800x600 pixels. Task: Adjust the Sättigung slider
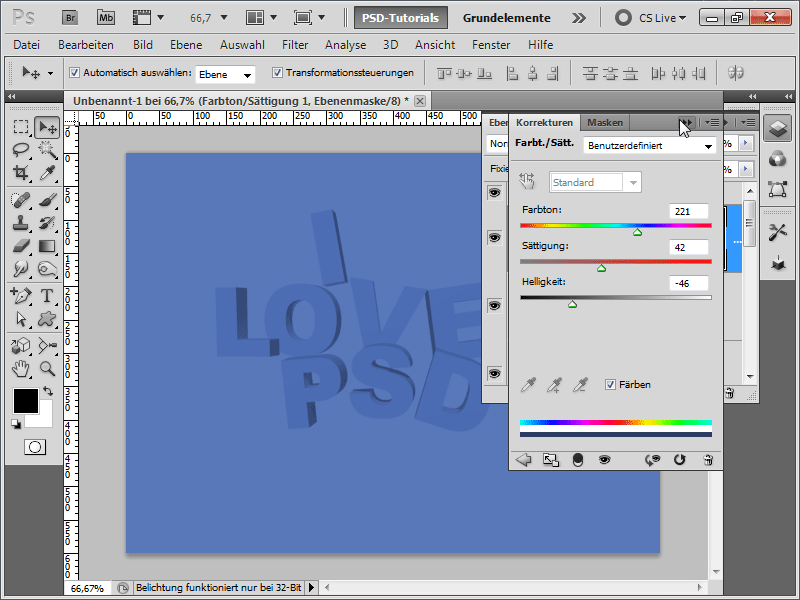(602, 268)
